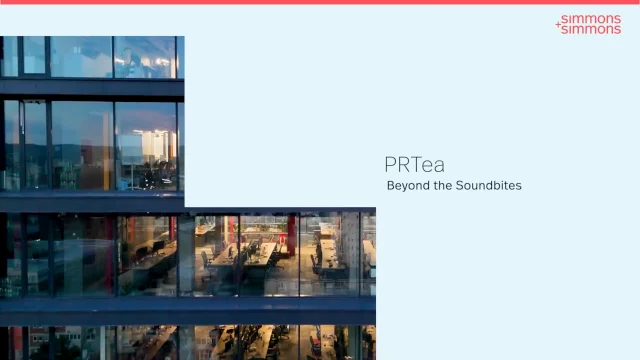Click the top simmons word in the logo
Viewport: 640px width, 360px height.
click(591, 19)
